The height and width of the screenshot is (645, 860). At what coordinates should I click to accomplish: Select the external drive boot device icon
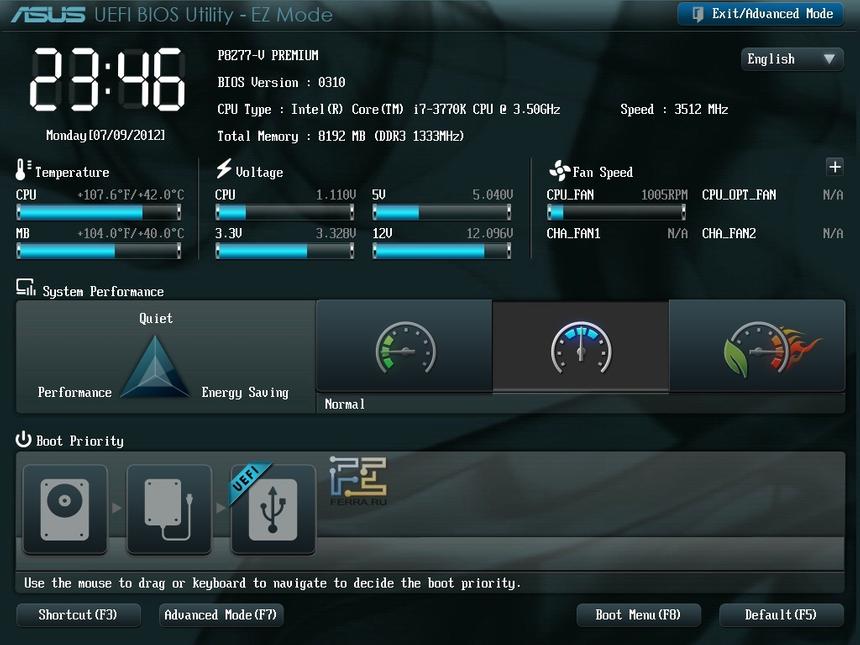click(169, 508)
